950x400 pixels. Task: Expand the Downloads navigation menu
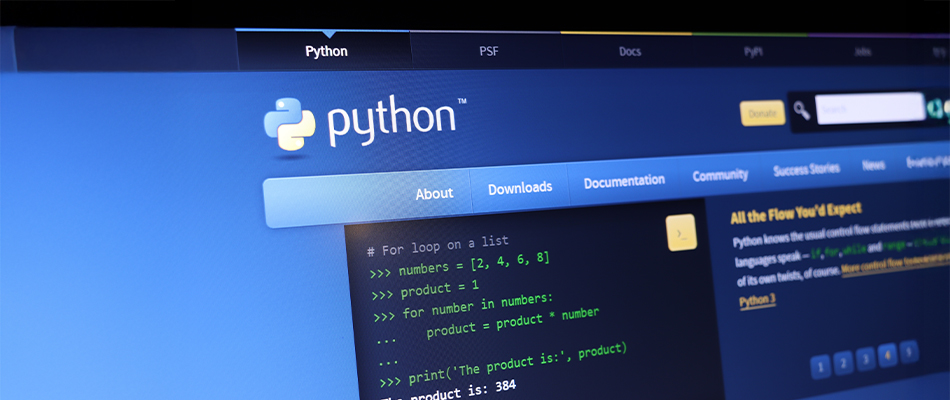tap(519, 187)
